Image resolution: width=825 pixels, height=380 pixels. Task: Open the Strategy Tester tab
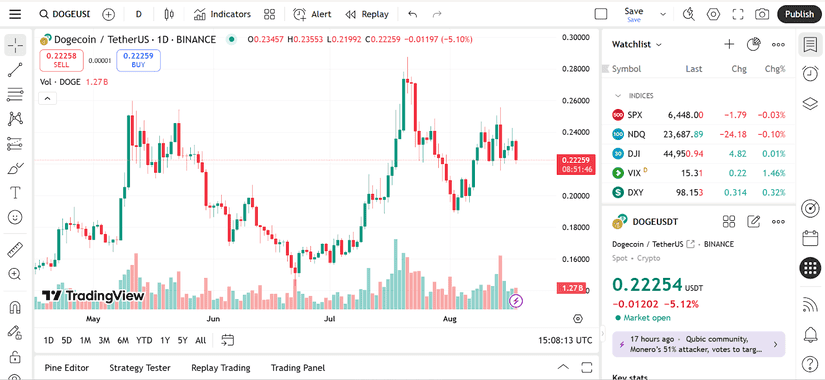(140, 368)
